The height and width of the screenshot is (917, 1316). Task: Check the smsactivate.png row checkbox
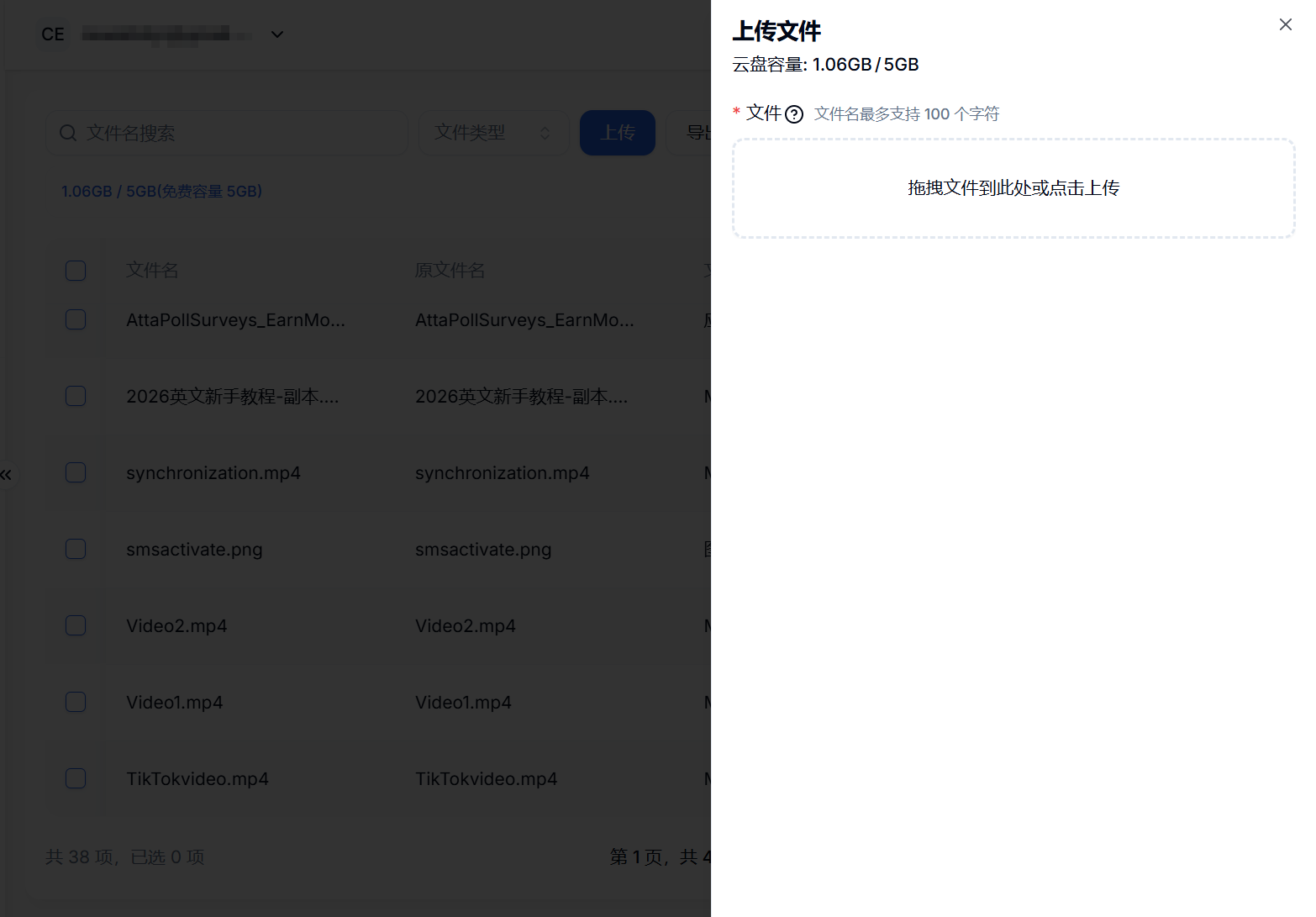point(76,549)
